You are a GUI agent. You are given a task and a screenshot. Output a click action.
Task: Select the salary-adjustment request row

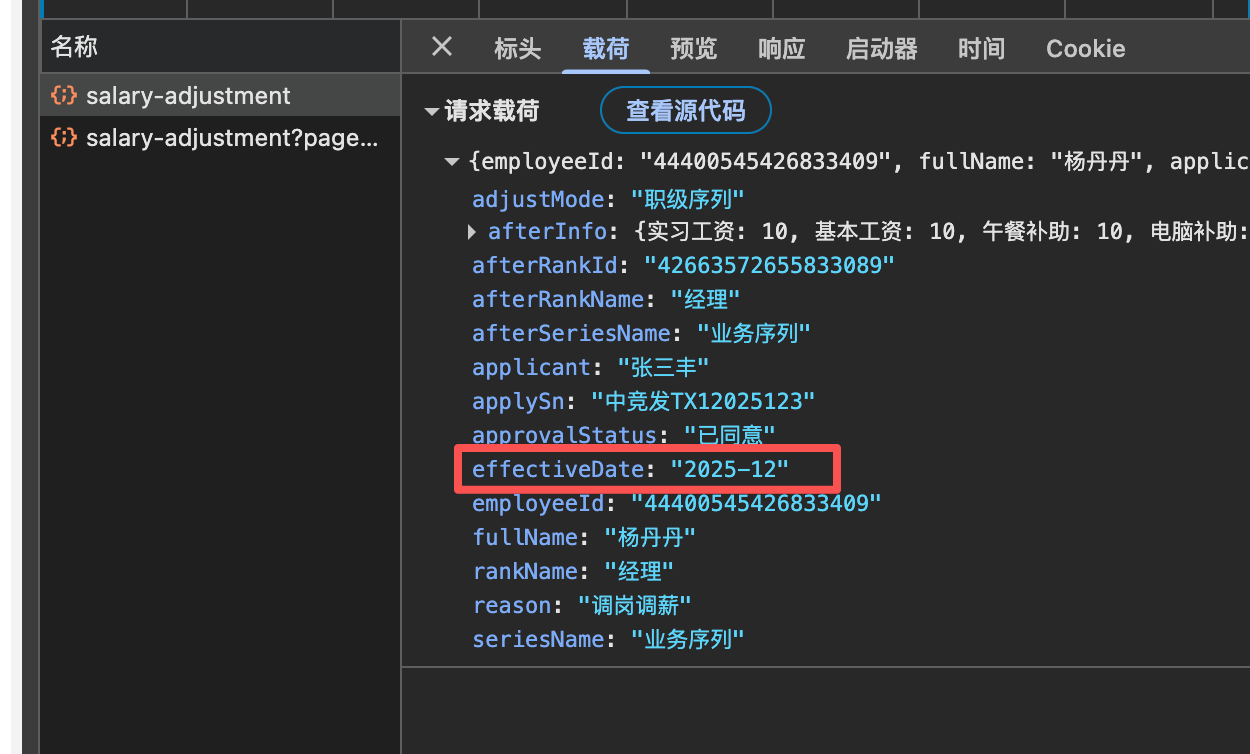pyautogui.click(x=188, y=96)
